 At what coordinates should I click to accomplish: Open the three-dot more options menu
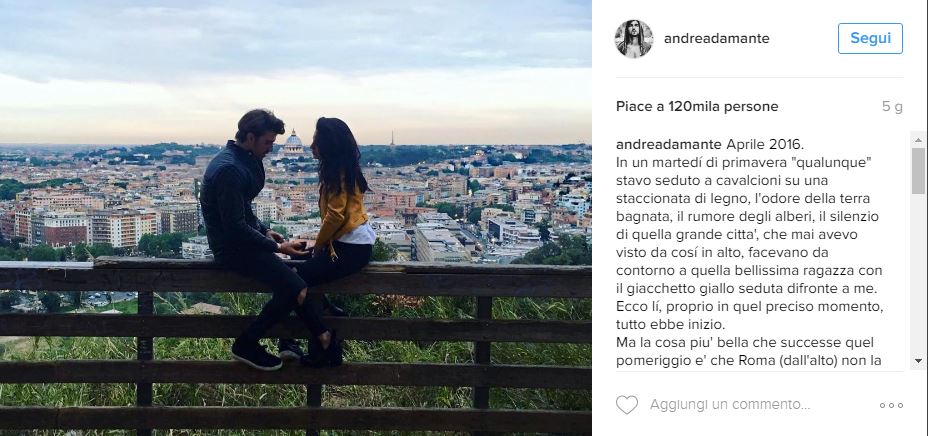pyautogui.click(x=891, y=405)
